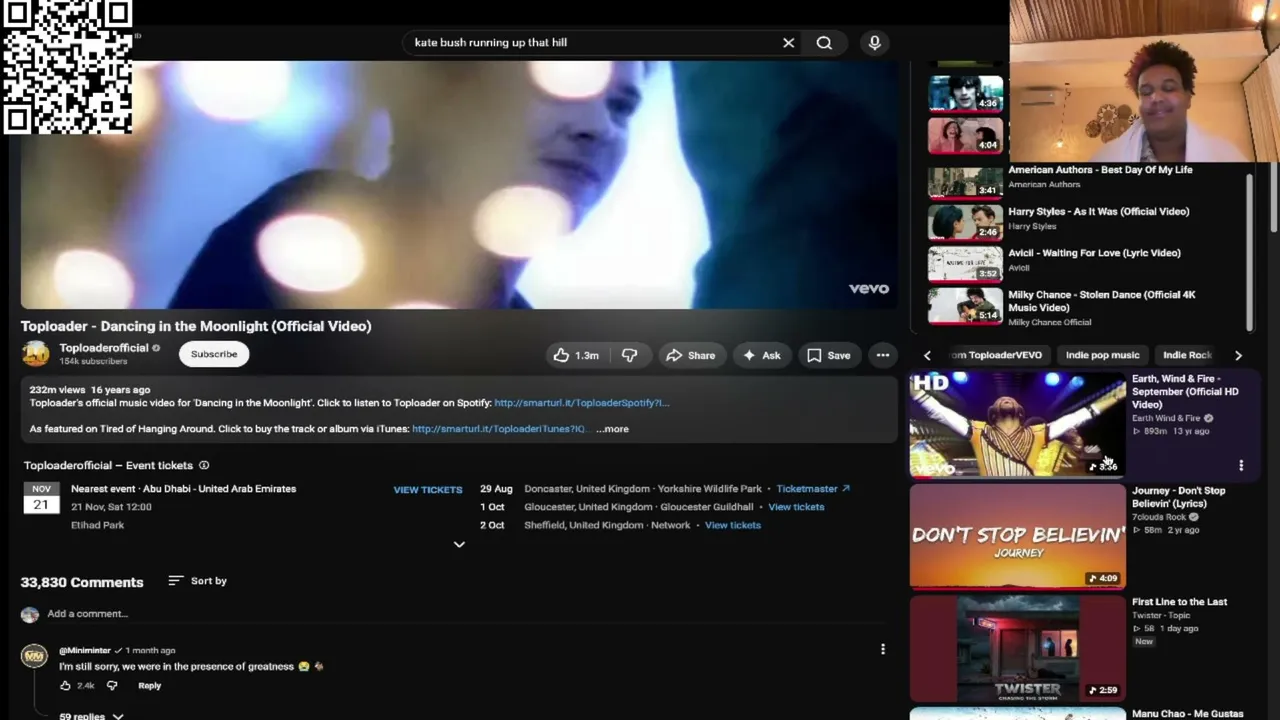The height and width of the screenshot is (720, 1280).
Task: Click the Milky Chance playlist thumbnail
Action: click(x=966, y=306)
